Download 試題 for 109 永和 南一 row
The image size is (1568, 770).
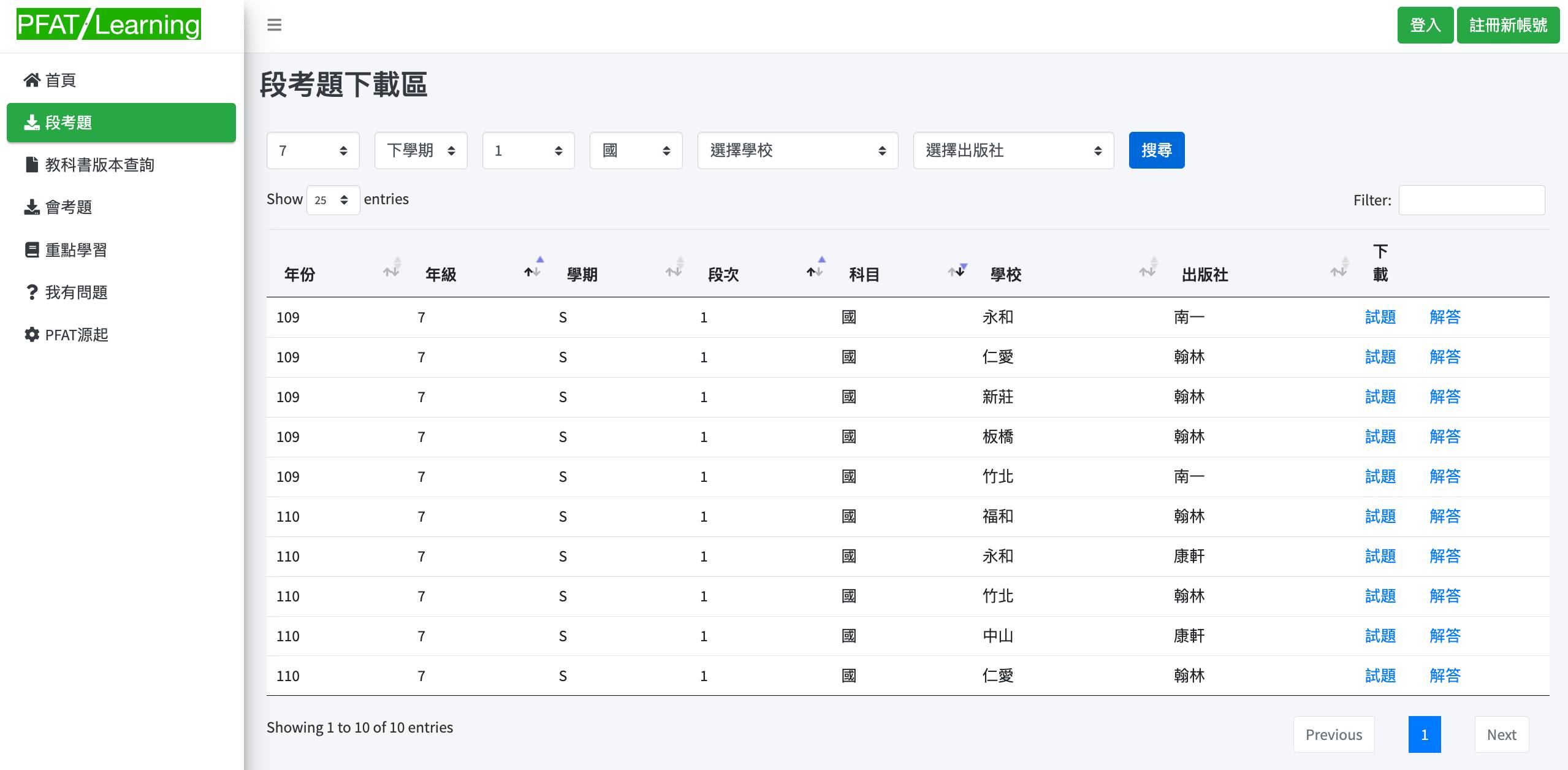click(1380, 317)
